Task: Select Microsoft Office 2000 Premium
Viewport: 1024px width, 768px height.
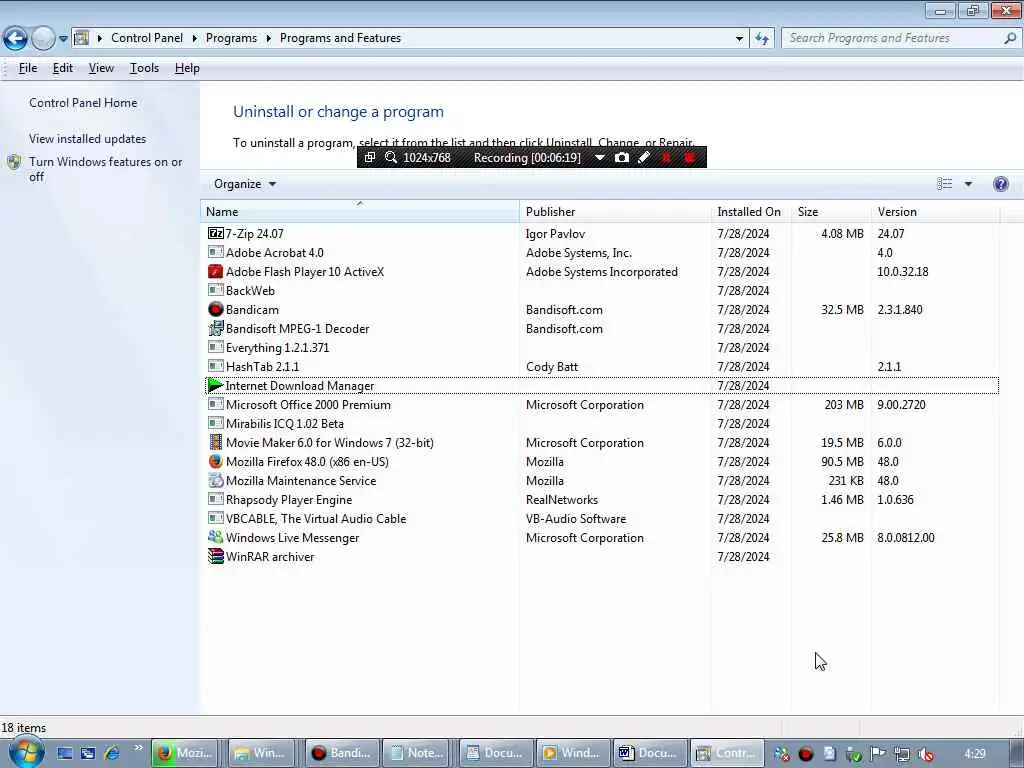Action: [x=602, y=404]
